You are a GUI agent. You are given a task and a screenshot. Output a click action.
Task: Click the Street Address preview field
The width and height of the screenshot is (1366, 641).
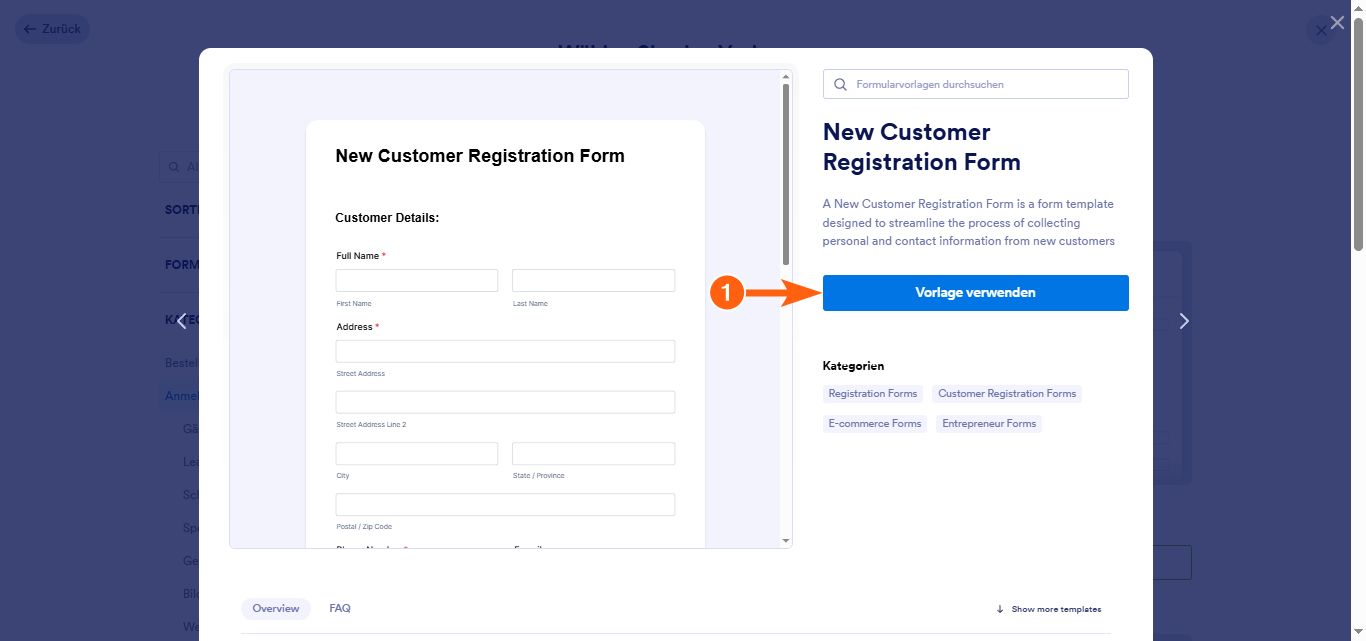pos(505,351)
